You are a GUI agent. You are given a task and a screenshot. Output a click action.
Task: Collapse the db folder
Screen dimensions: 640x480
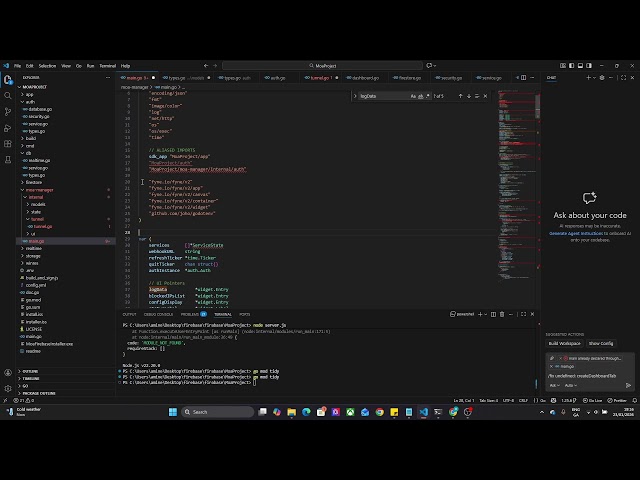click(x=28, y=153)
